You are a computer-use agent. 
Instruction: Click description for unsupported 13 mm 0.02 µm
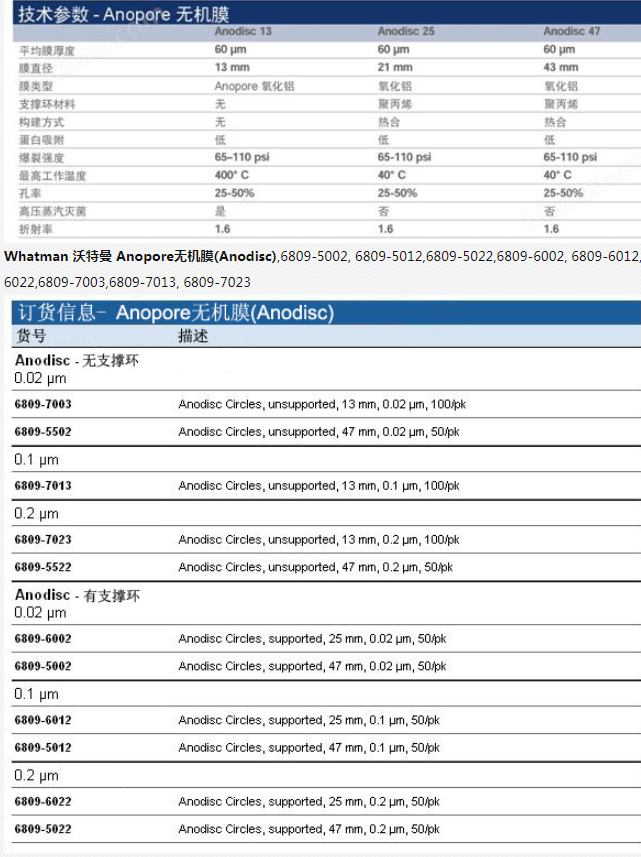(322, 404)
